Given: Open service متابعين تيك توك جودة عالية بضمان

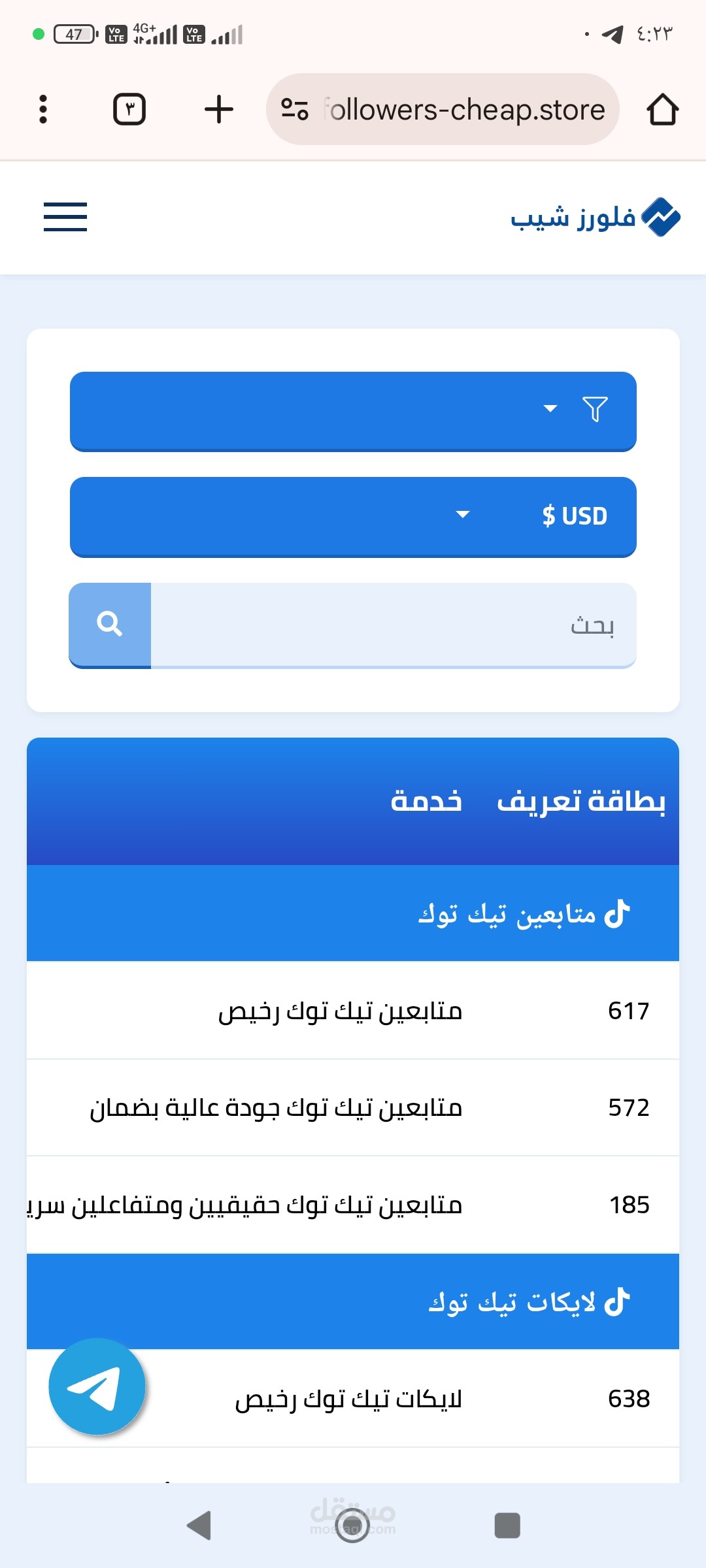Looking at the screenshot, I should pos(276,1108).
